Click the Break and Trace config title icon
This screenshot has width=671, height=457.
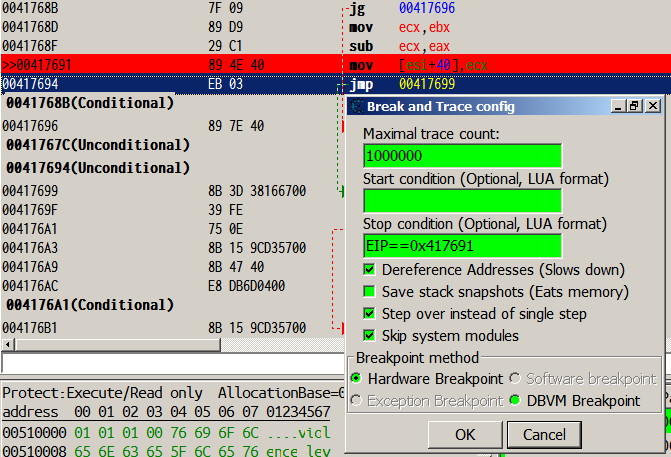click(x=356, y=105)
